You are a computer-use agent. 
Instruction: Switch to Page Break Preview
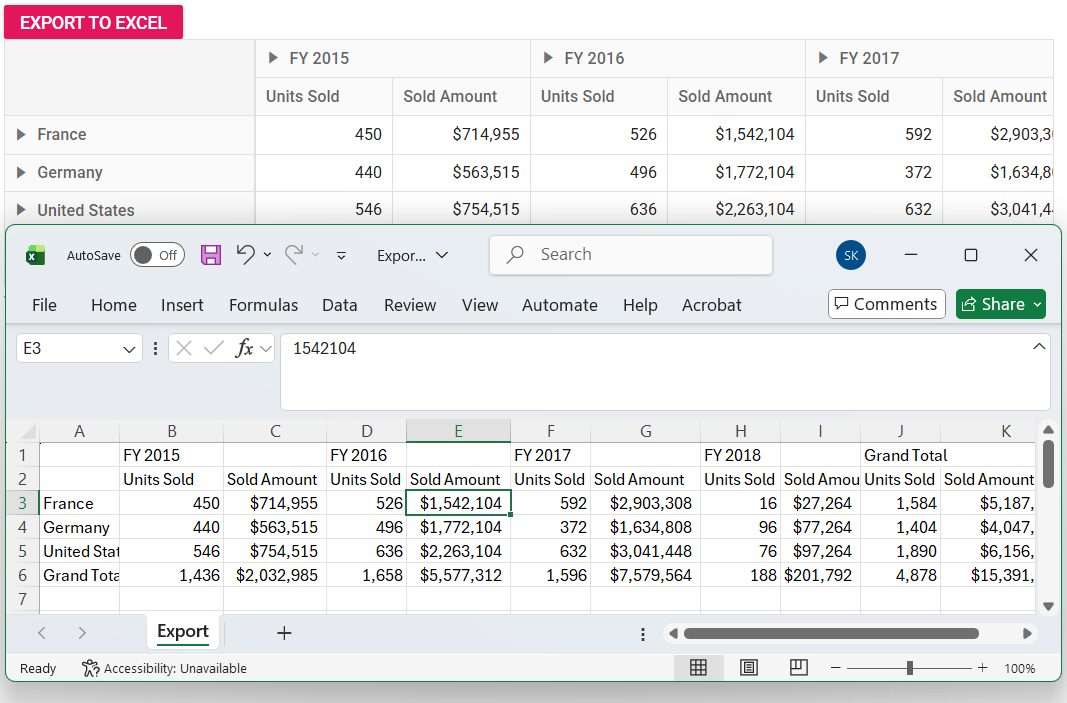[799, 668]
